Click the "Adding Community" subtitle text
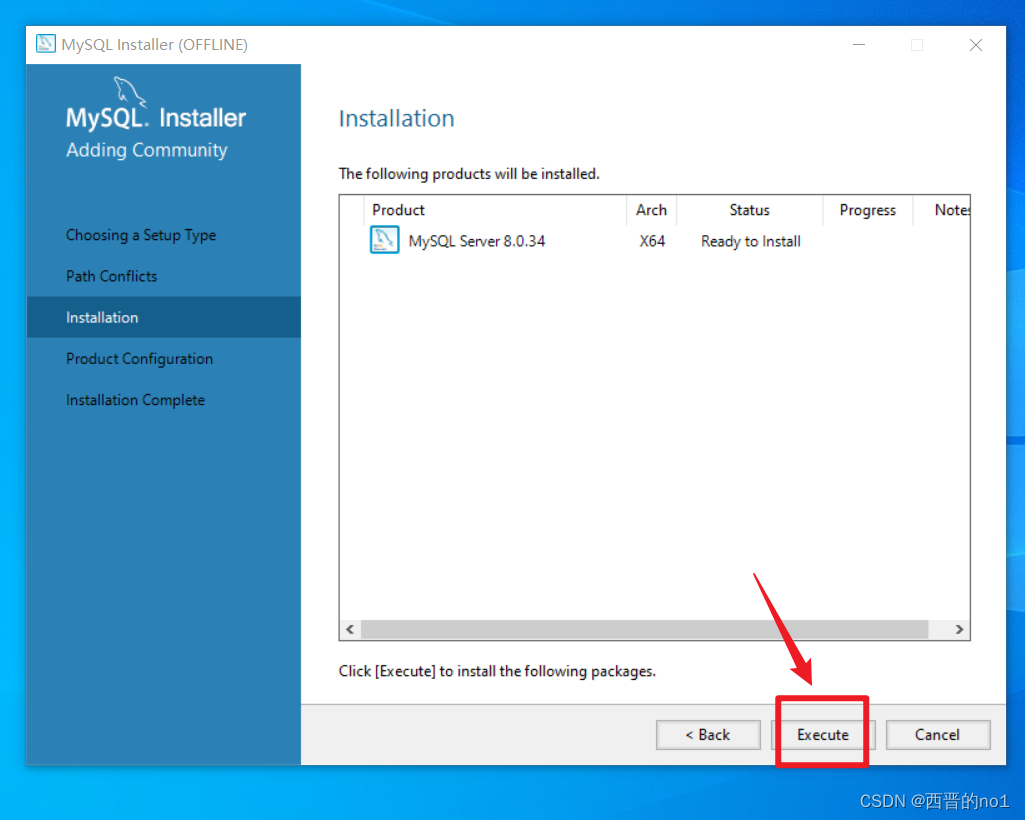 (x=146, y=150)
